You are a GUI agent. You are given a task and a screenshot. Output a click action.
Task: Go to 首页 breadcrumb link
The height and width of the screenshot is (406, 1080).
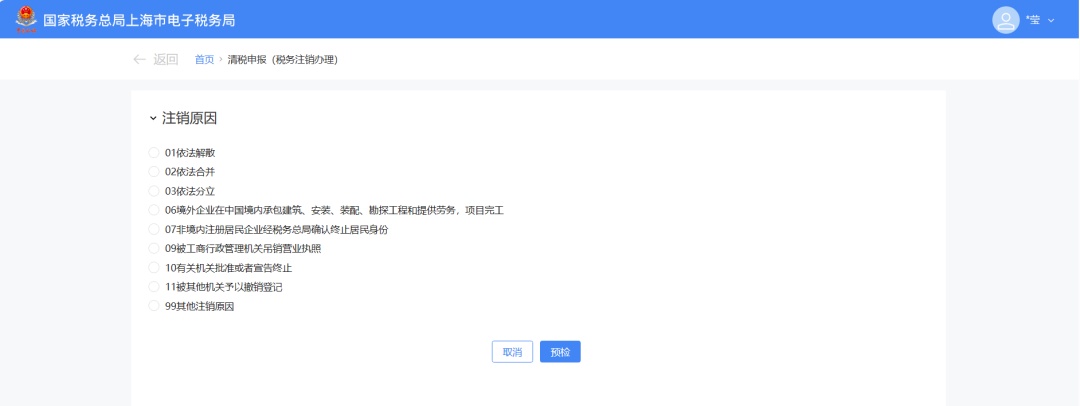[x=204, y=60]
